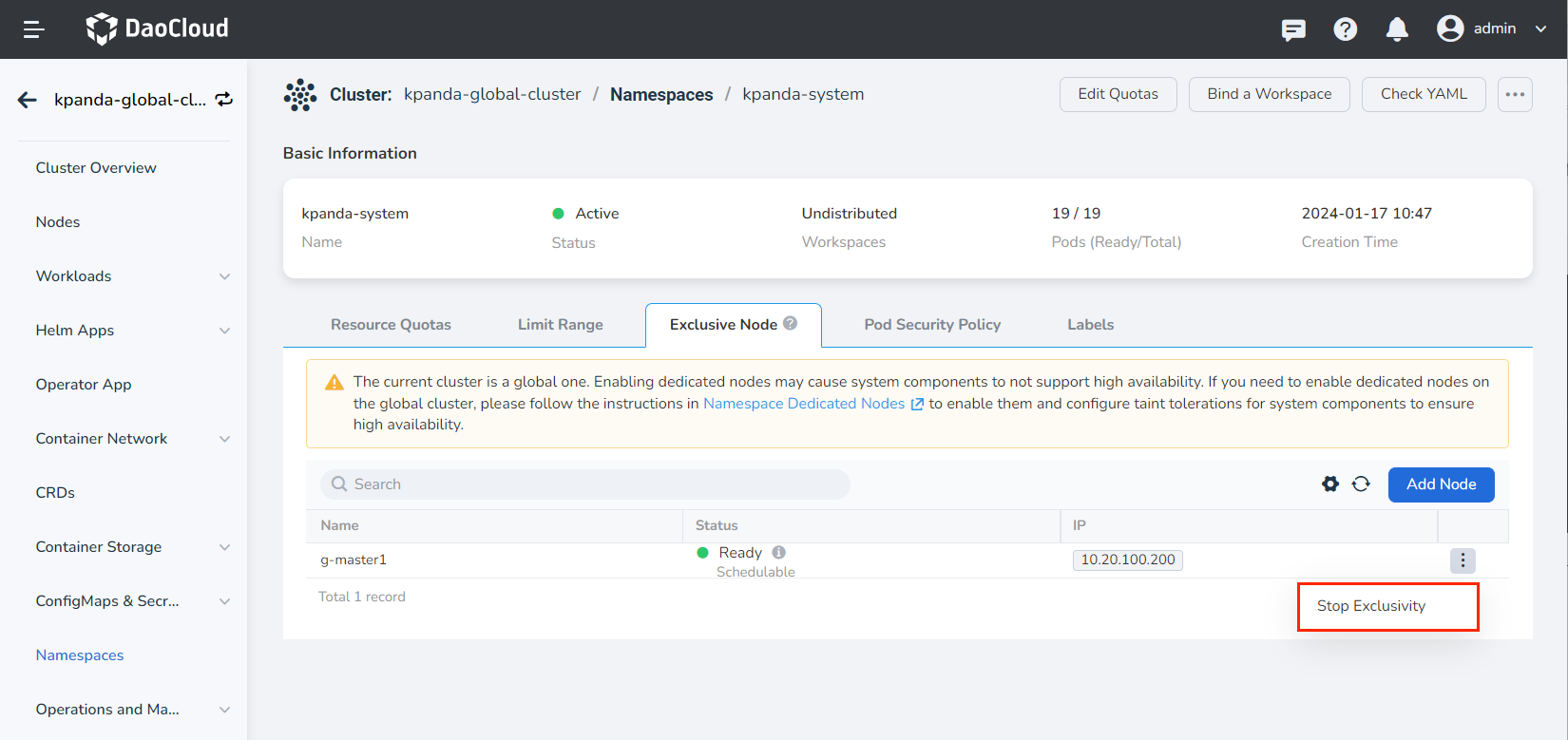The height and width of the screenshot is (740, 1568).
Task: Switch to the Resource Quotas tab
Action: pyautogui.click(x=391, y=325)
